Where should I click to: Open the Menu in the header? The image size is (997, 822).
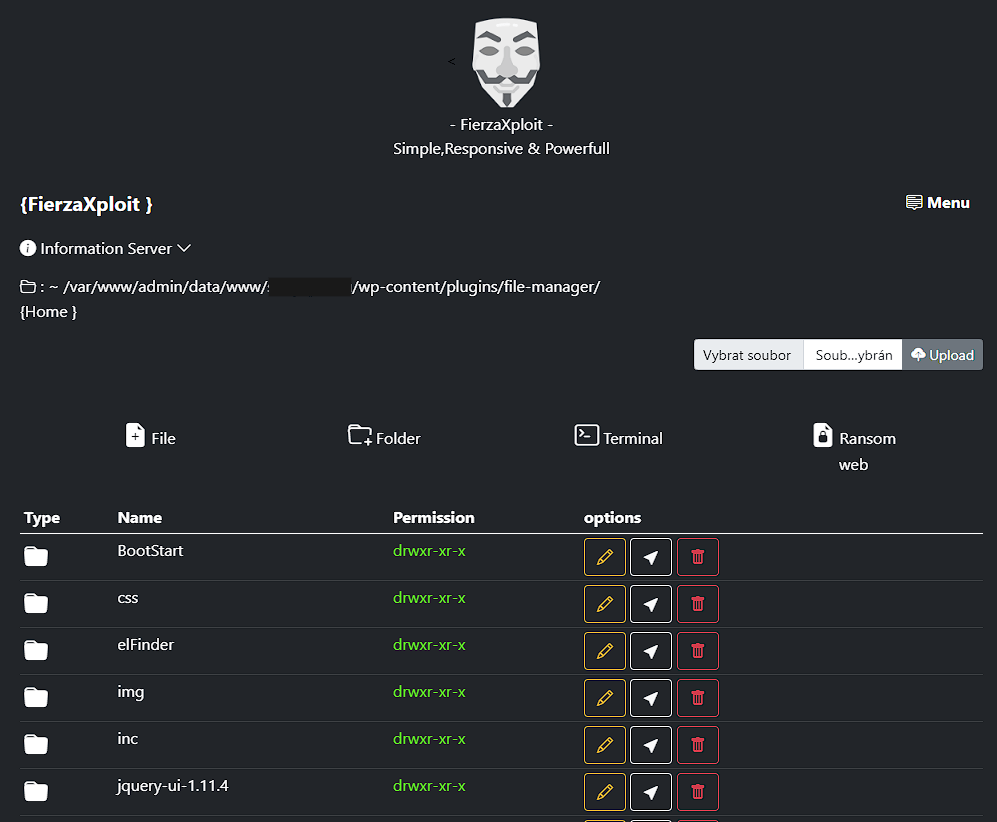[x=937, y=203]
